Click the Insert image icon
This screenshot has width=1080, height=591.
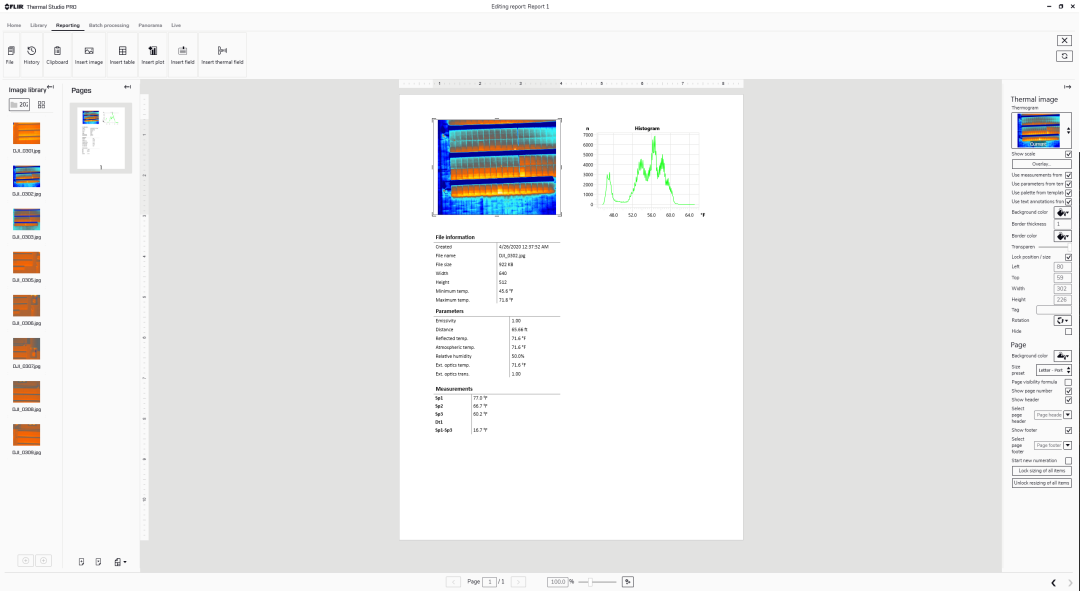pyautogui.click(x=89, y=54)
